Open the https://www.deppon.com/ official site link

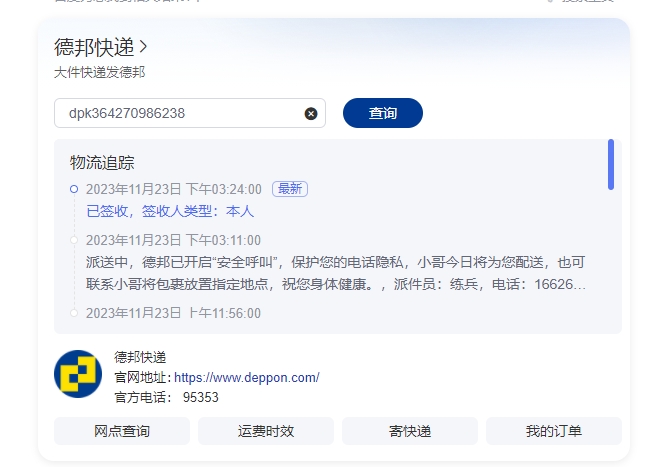pyautogui.click(x=247, y=377)
